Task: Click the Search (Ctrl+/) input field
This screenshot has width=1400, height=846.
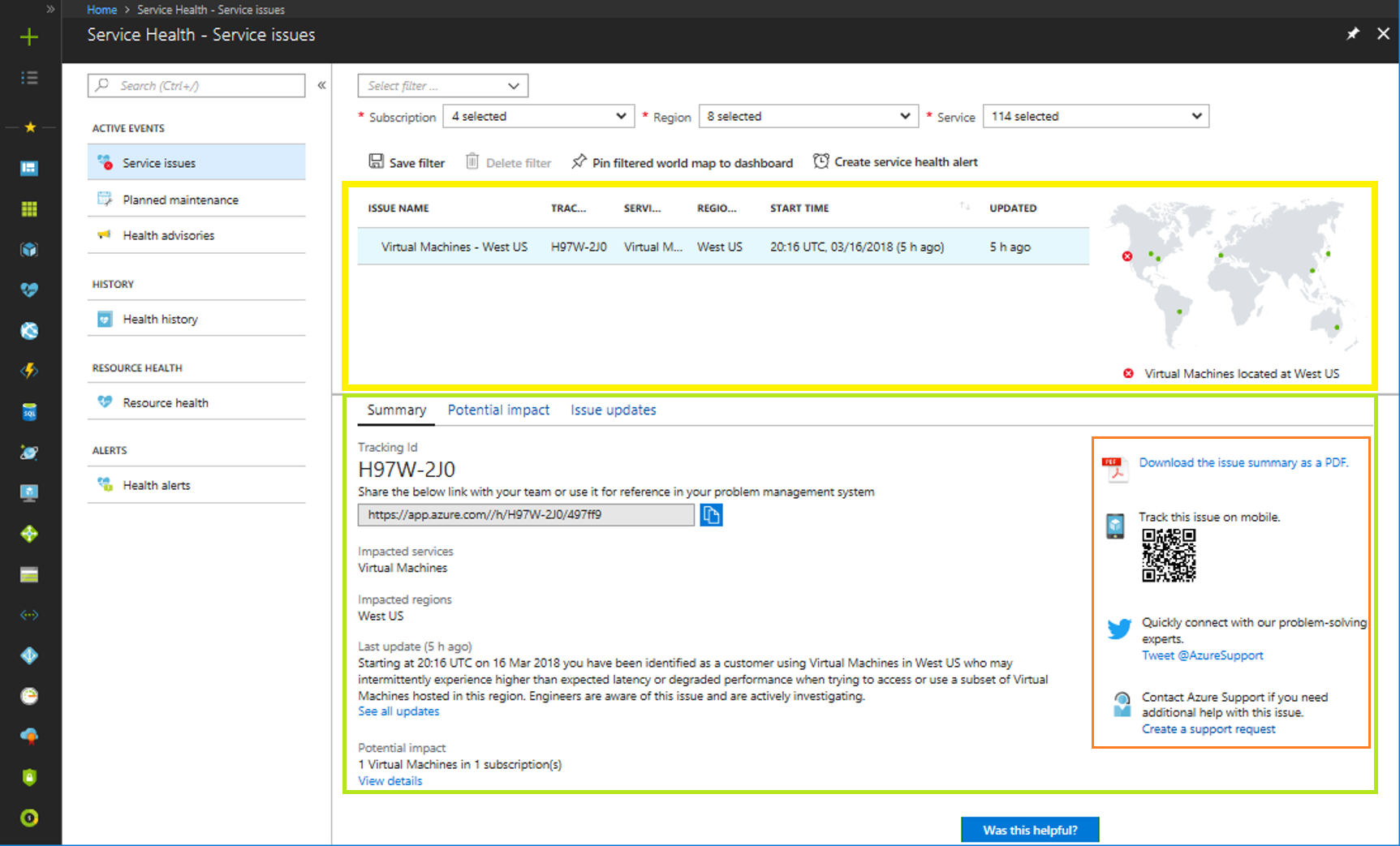Action: pos(196,85)
